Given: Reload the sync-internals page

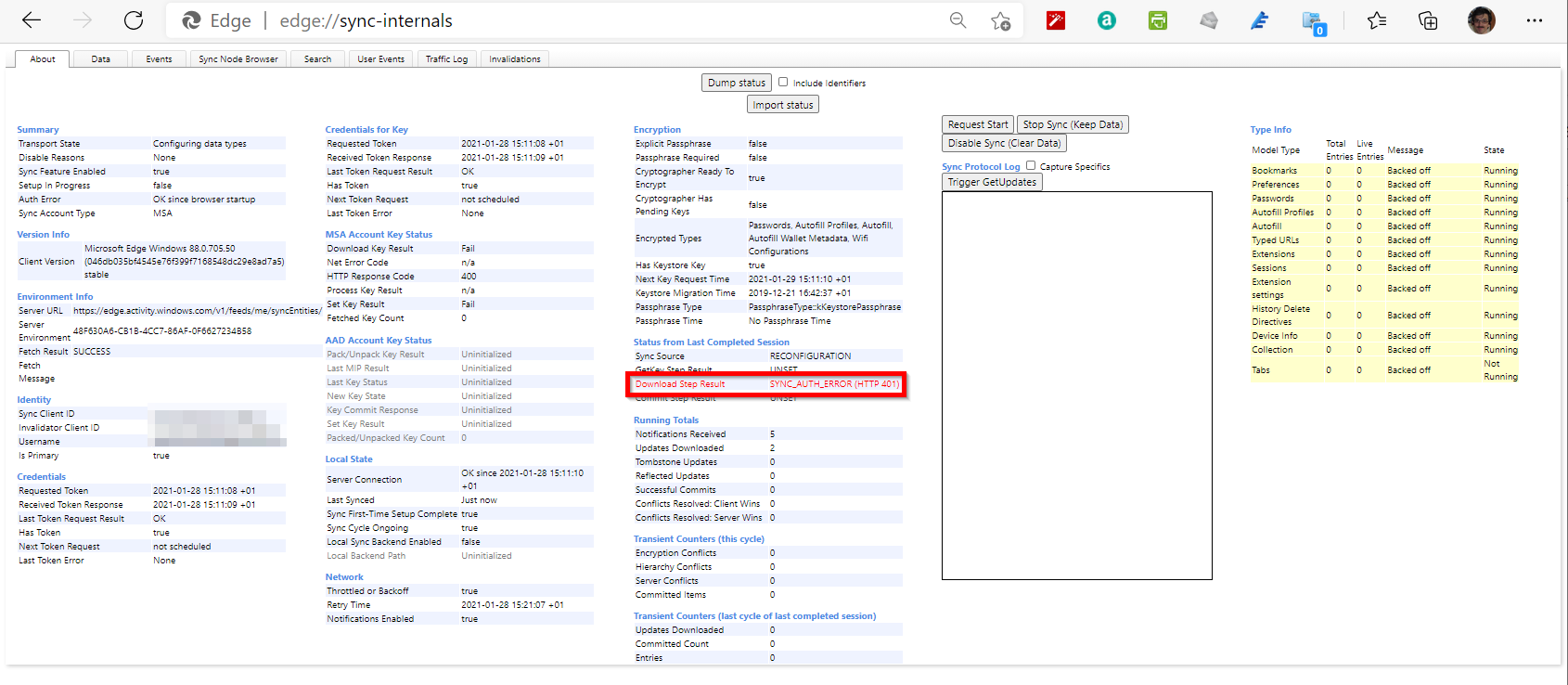Looking at the screenshot, I should point(134,20).
